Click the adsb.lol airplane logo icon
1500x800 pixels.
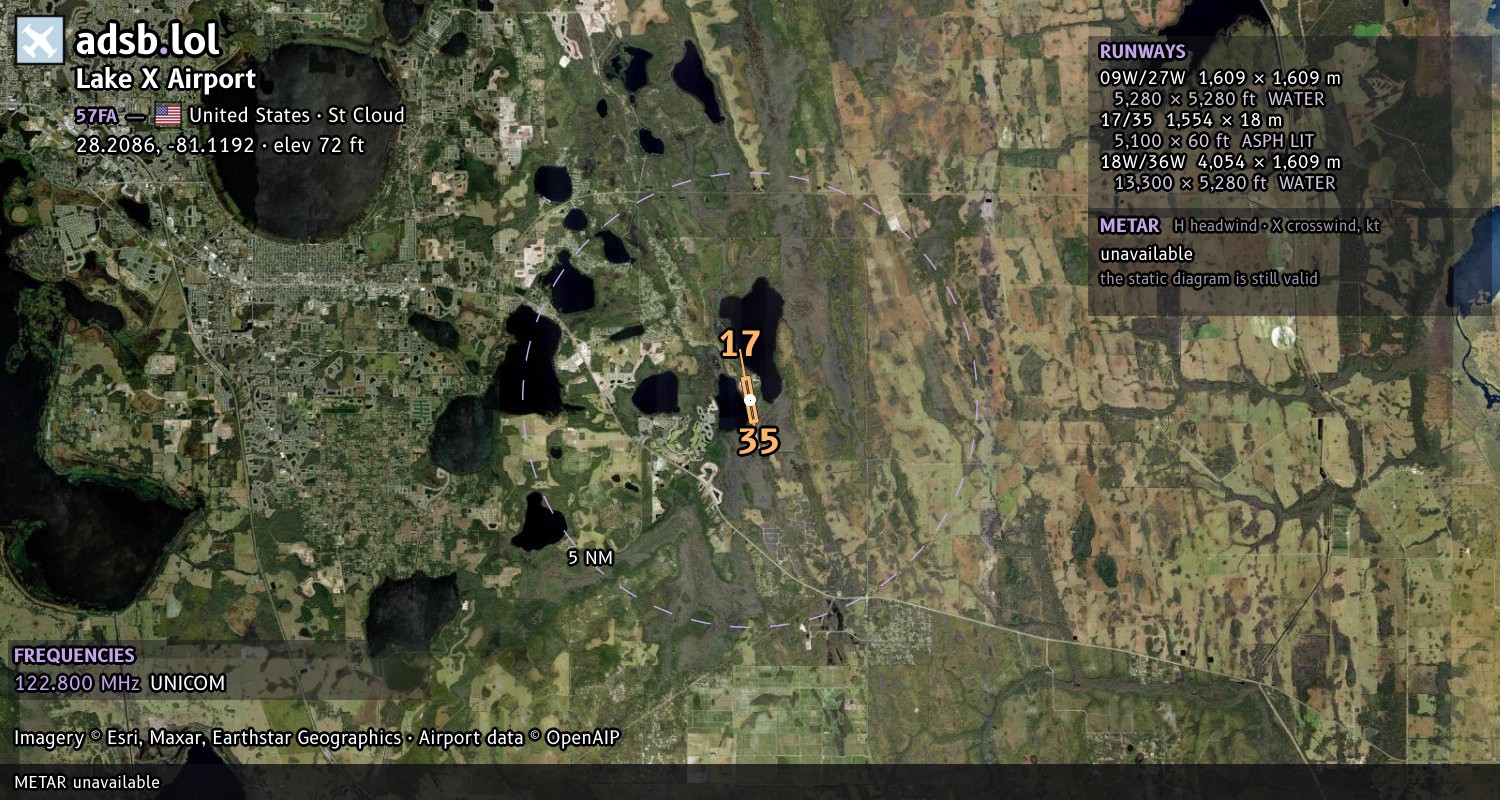pos(40,41)
